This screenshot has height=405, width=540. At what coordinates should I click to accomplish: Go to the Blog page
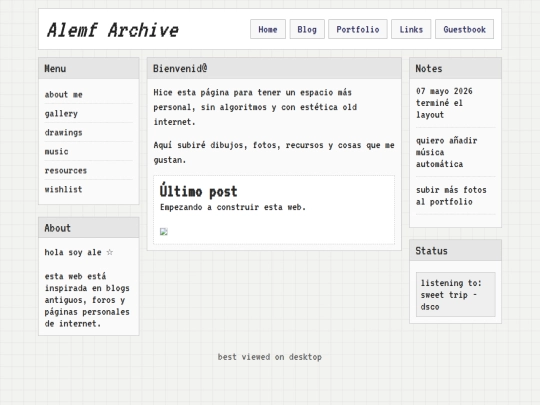click(307, 29)
